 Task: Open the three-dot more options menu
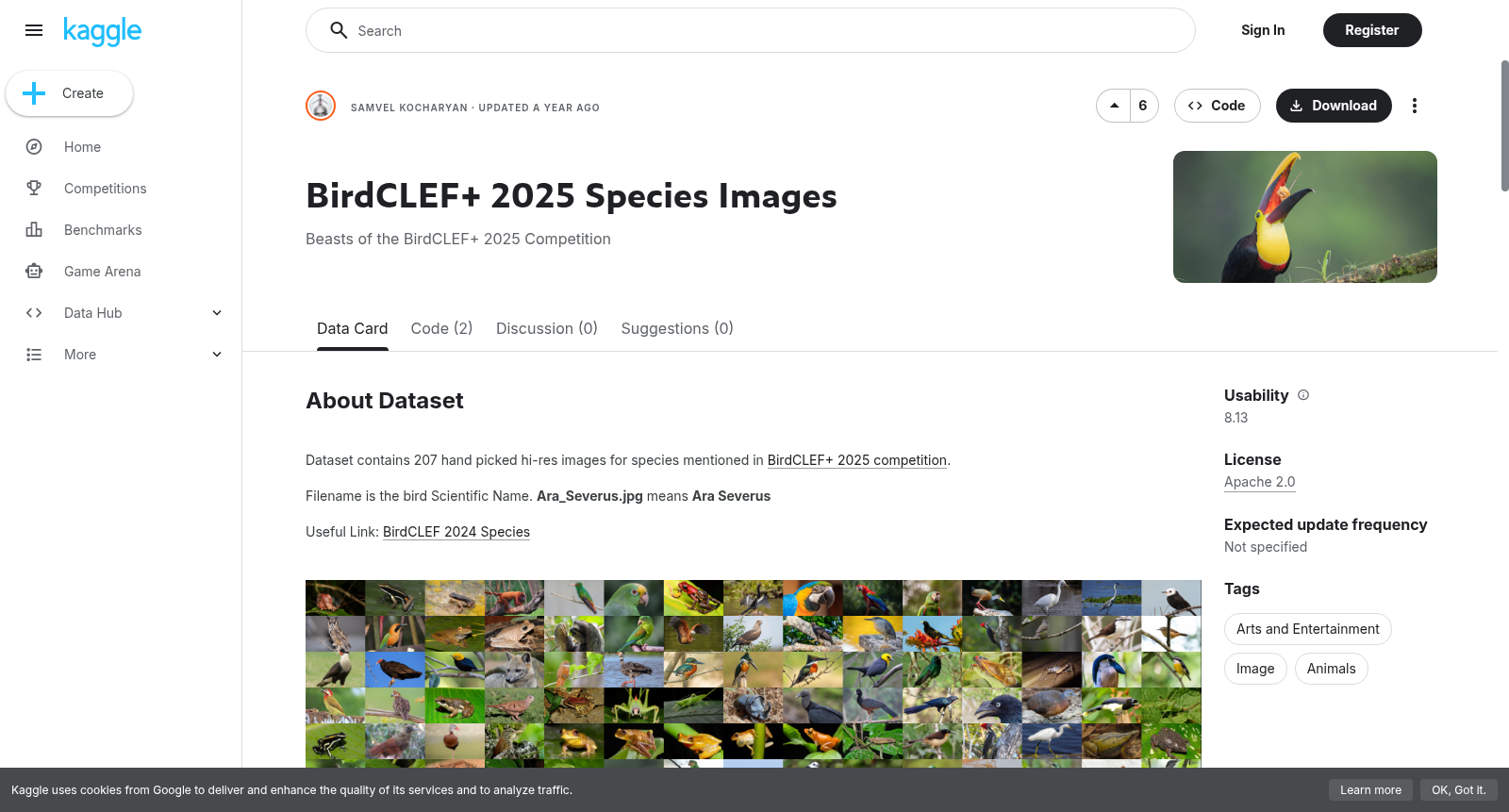(x=1415, y=106)
